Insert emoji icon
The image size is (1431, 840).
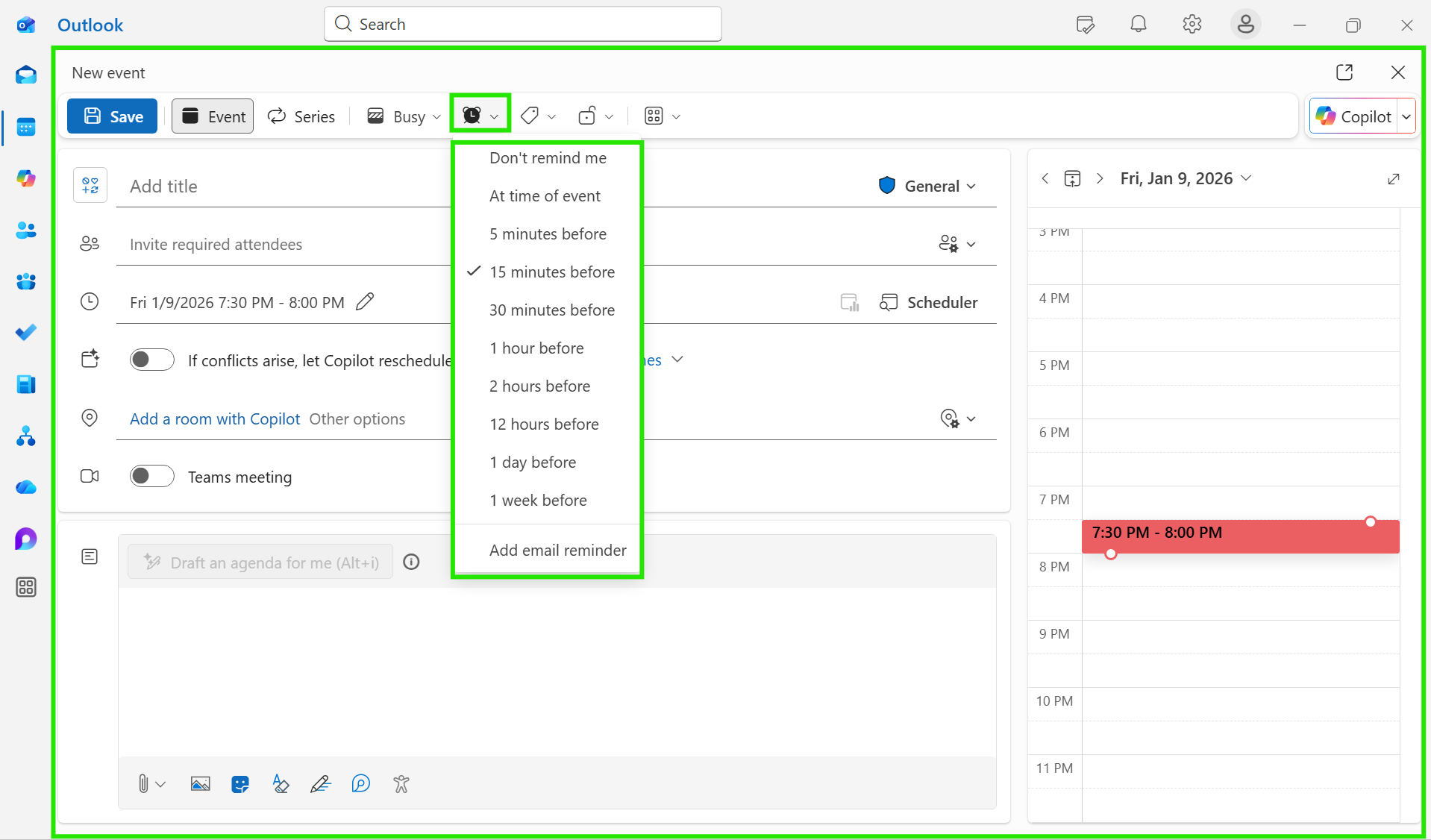tap(240, 784)
